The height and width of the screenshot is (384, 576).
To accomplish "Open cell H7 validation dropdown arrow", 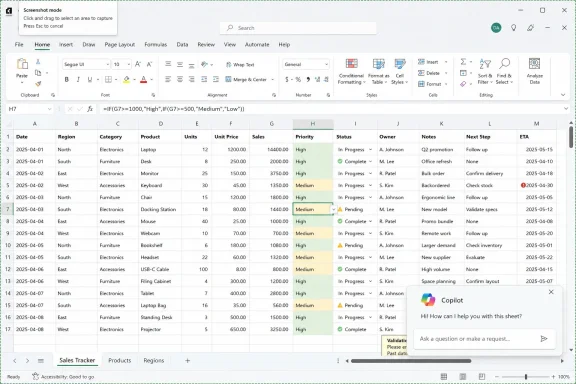I will (x=334, y=209).
